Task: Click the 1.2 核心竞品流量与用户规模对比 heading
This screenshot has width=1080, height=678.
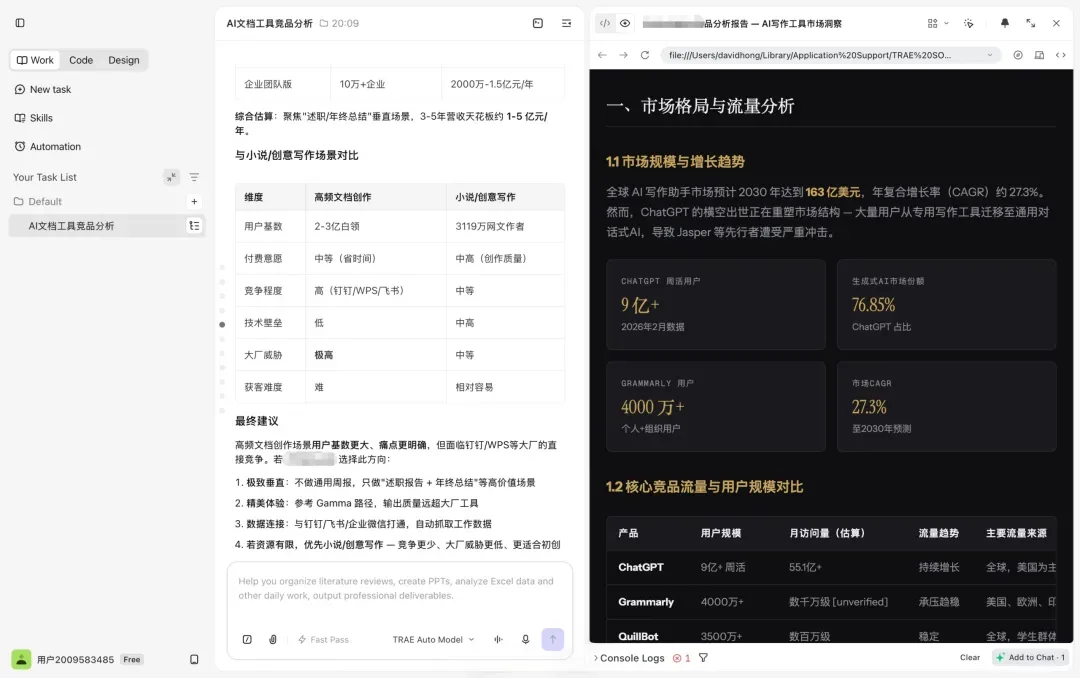Action: click(x=704, y=486)
